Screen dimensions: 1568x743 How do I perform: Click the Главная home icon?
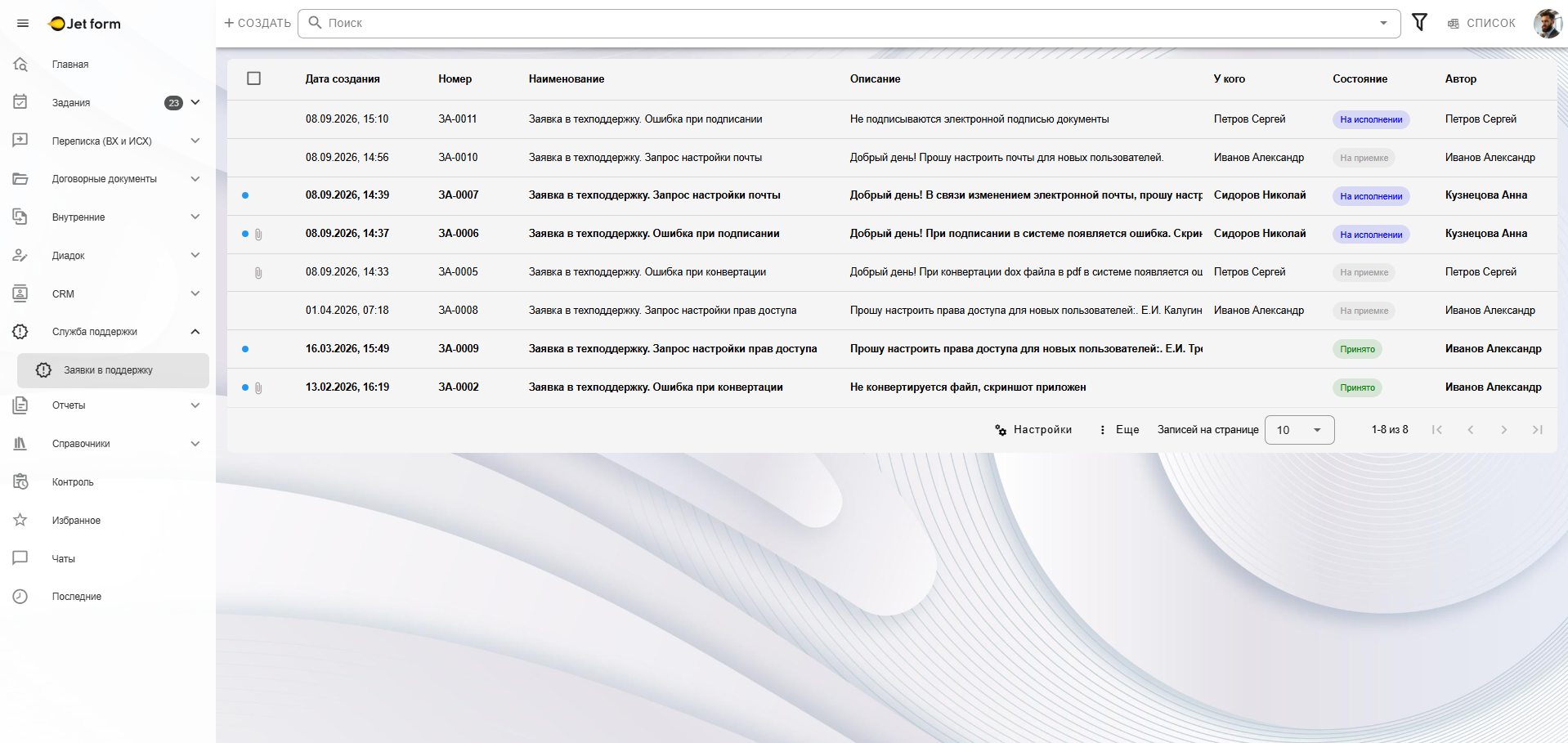[x=20, y=64]
